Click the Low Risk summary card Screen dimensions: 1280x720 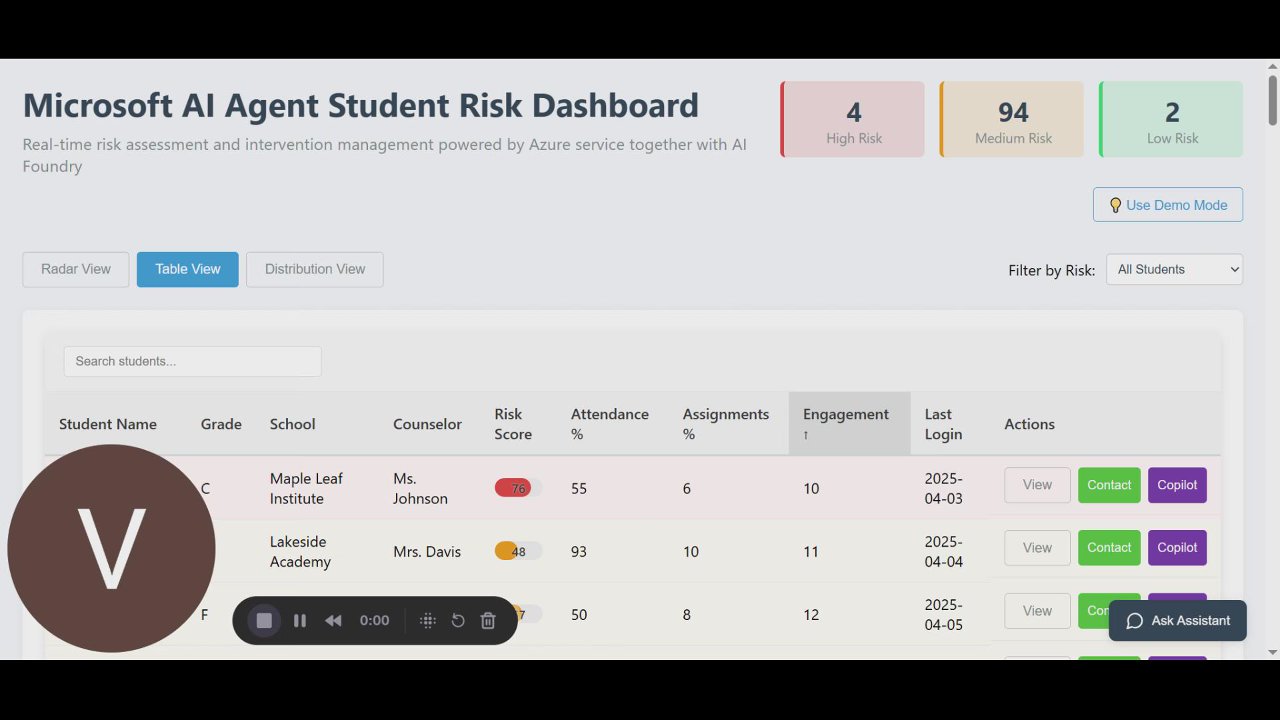point(1171,119)
